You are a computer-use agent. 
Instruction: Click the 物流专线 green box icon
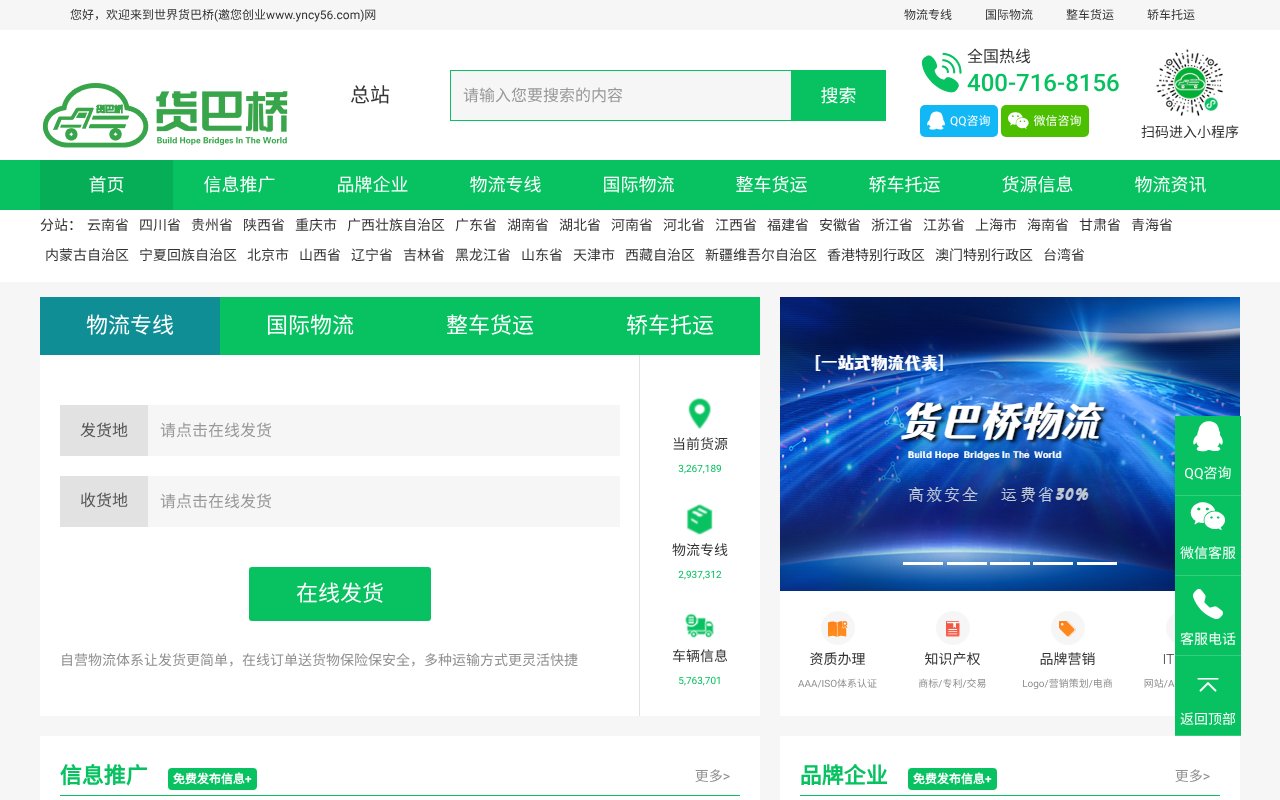click(x=699, y=519)
